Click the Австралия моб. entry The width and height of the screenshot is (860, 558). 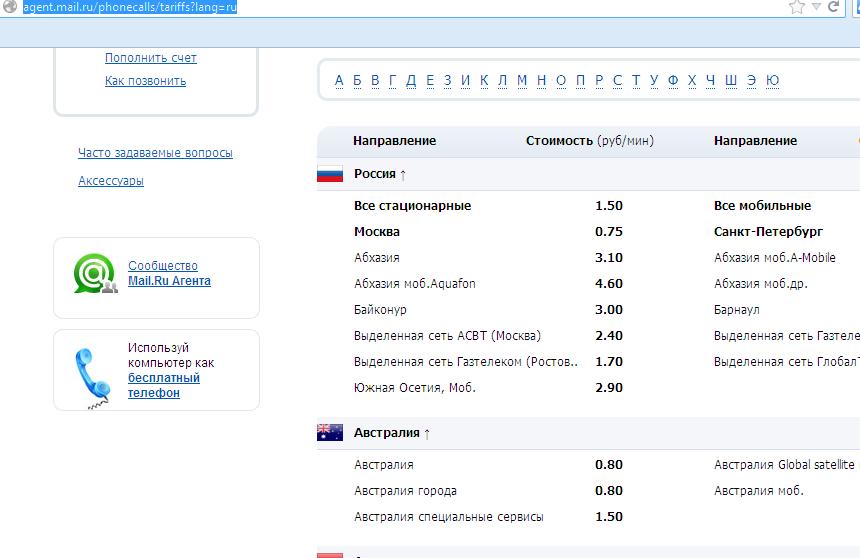(x=759, y=491)
